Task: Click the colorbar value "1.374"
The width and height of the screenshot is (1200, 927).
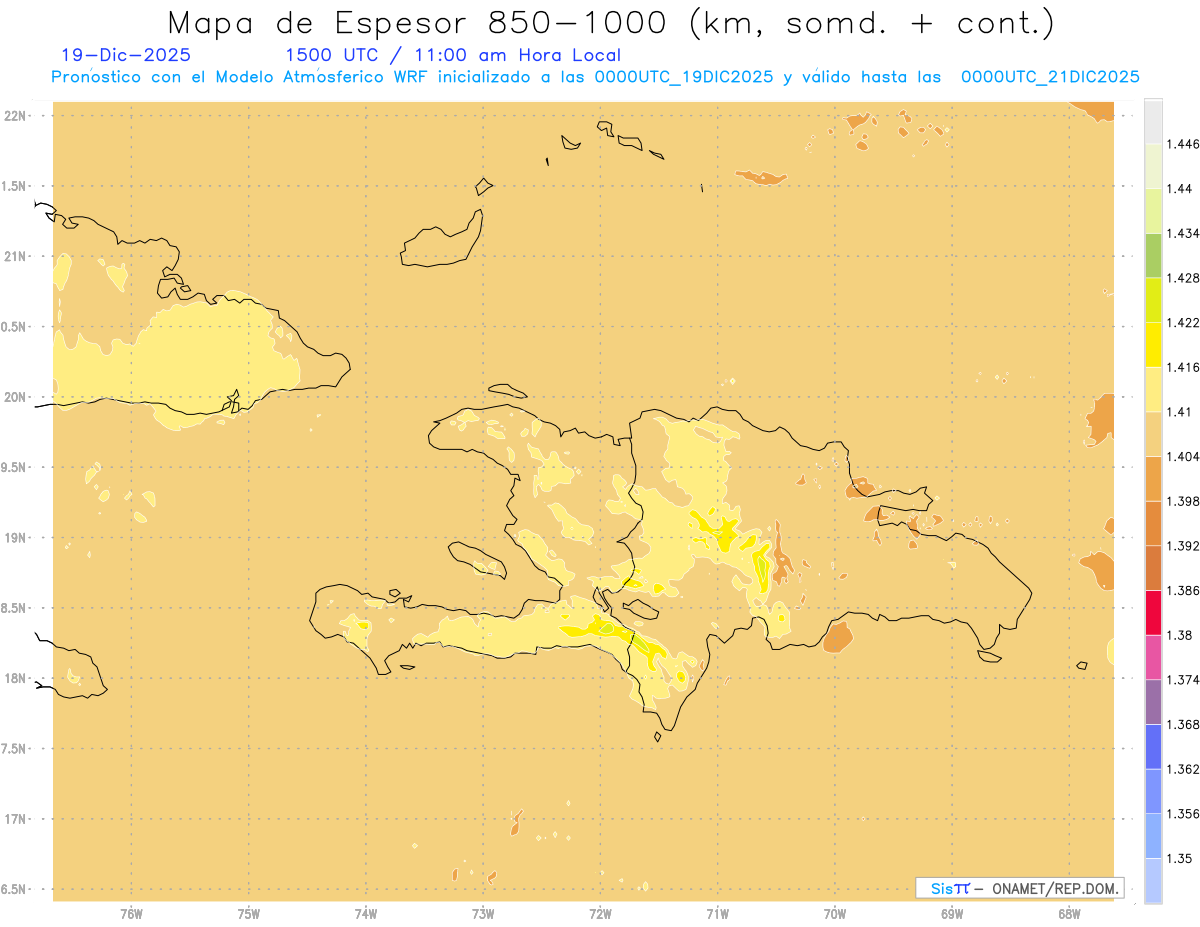Action: click(1185, 680)
